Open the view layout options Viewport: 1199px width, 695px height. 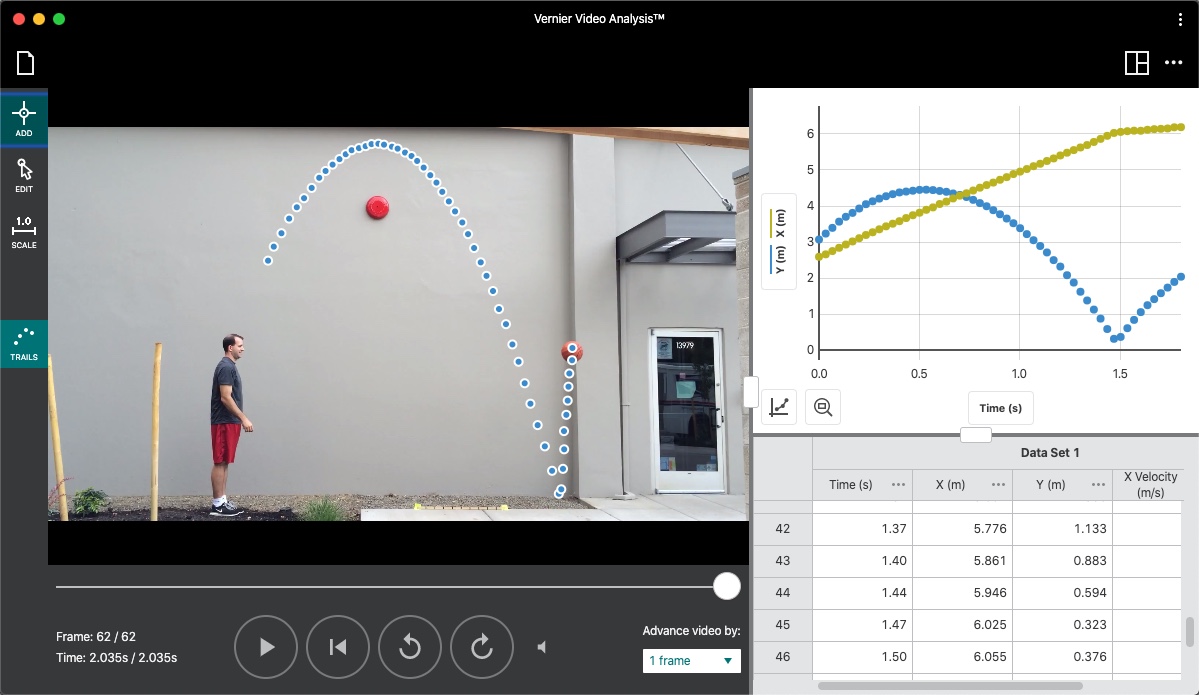1137,63
